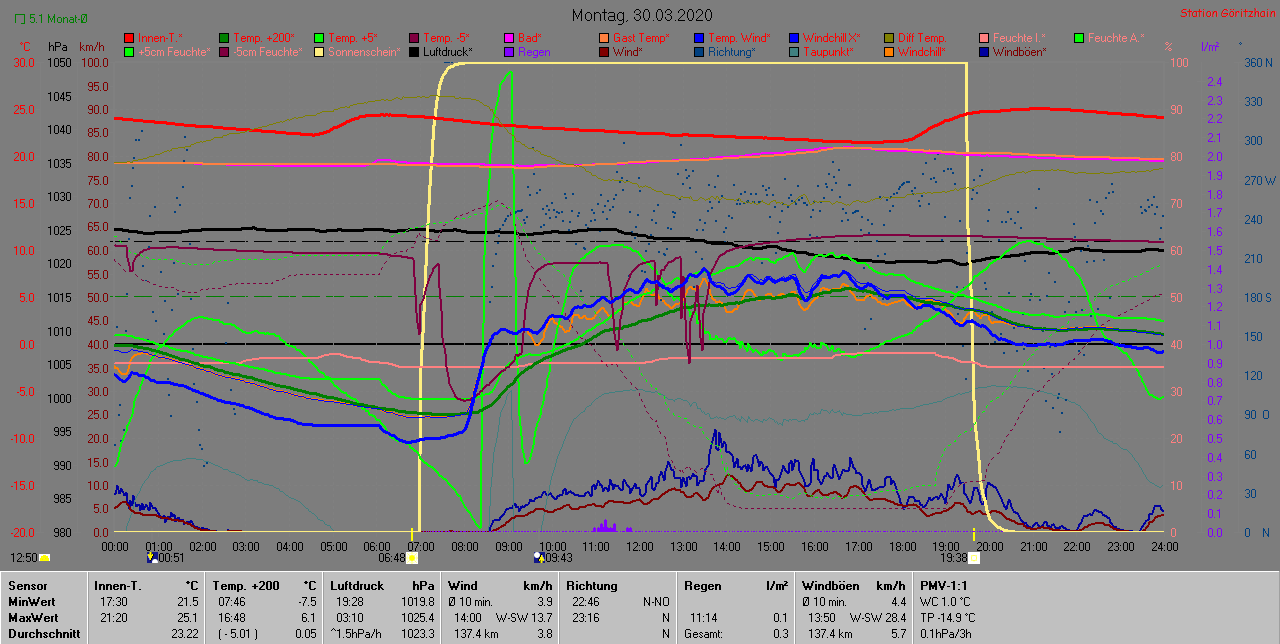Select the orange Windchill* legend label
Viewport: 1280px width, 644px height.
tap(924, 52)
